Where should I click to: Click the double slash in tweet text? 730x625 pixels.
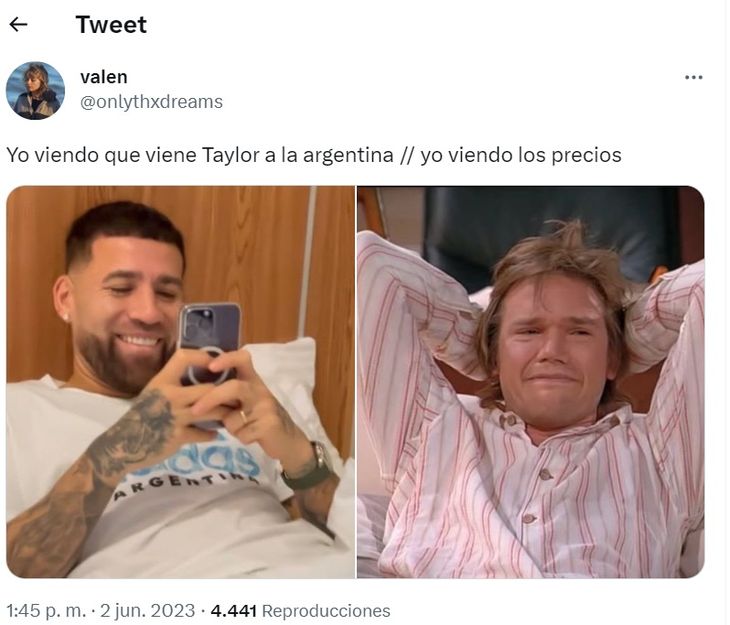tap(406, 155)
